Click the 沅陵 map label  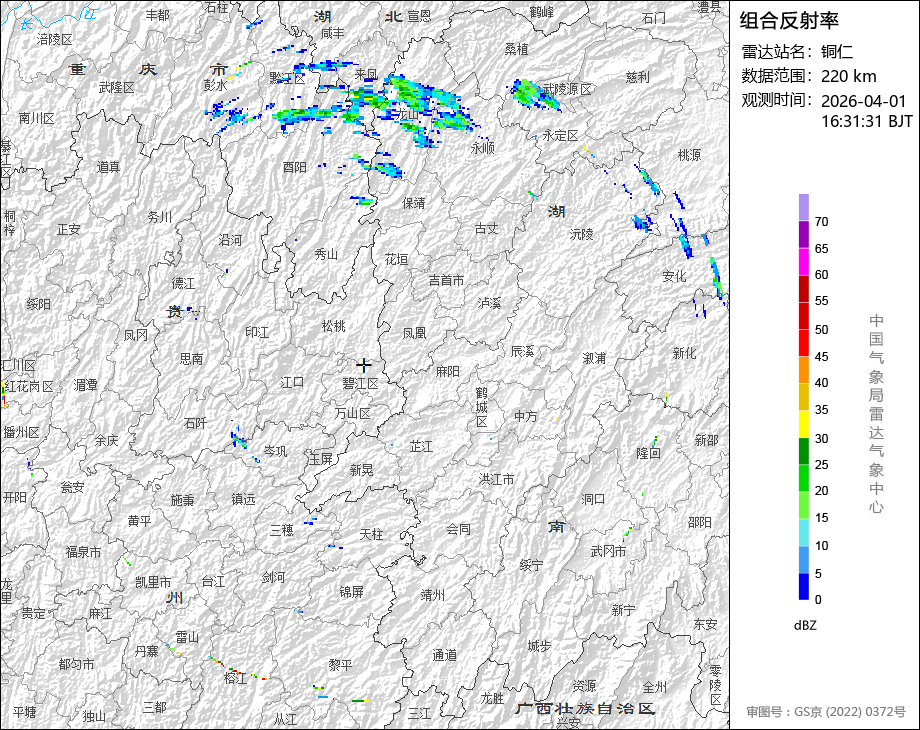[581, 234]
